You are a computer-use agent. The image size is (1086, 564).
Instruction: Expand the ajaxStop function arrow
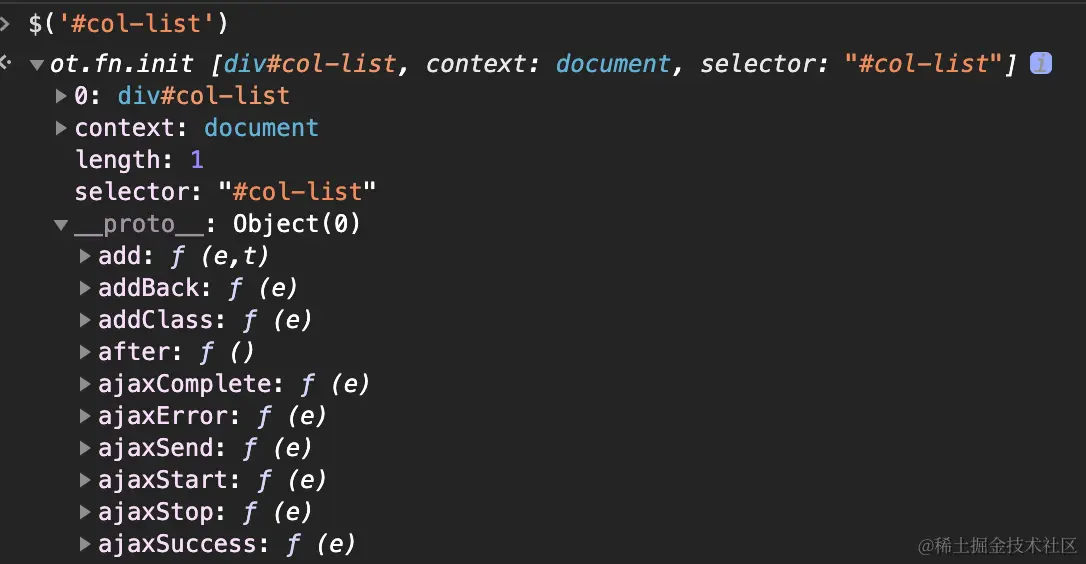pyautogui.click(x=86, y=513)
